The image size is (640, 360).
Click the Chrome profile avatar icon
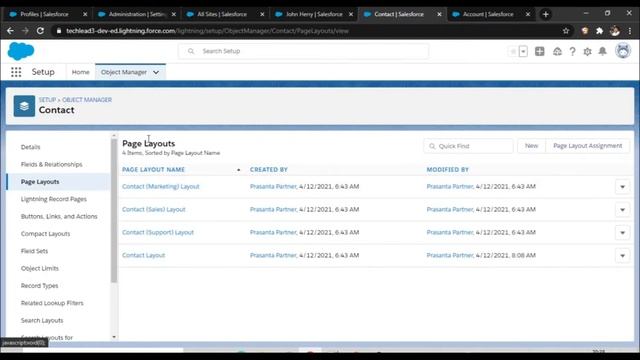click(x=615, y=31)
